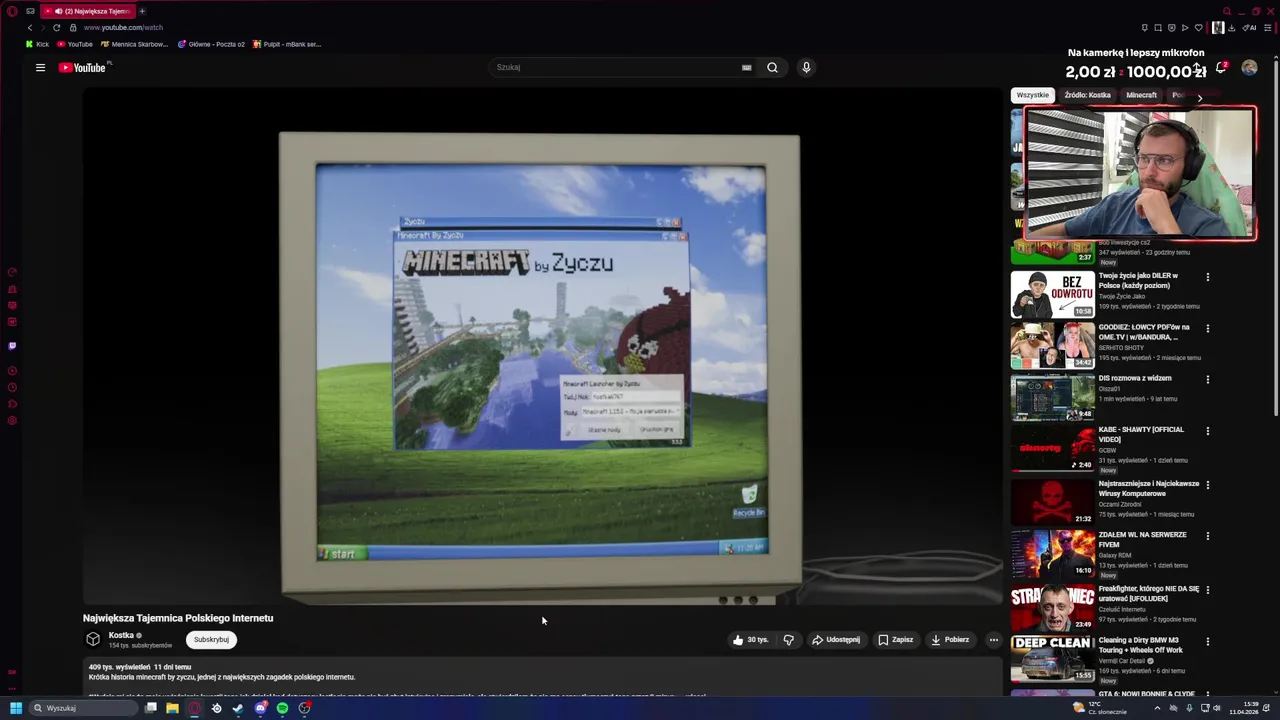Viewport: 1280px width, 720px height.
Task: Click the youtube.com address bar
Action: pyautogui.click(x=123, y=27)
